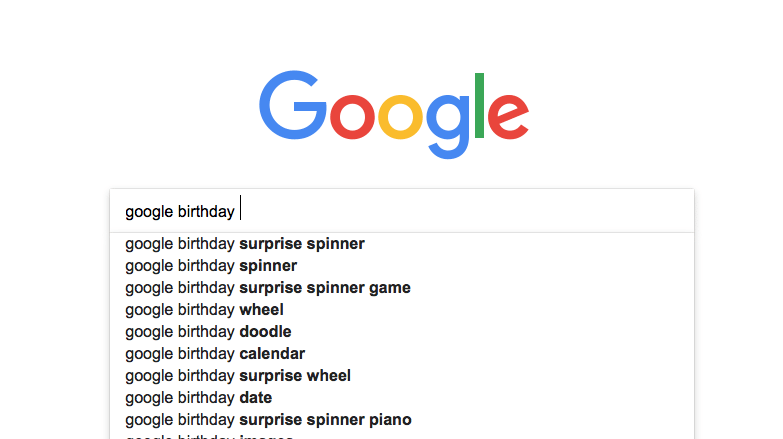Click the word 'google' in the search box
Screen dimensions: 783x439
(149, 212)
